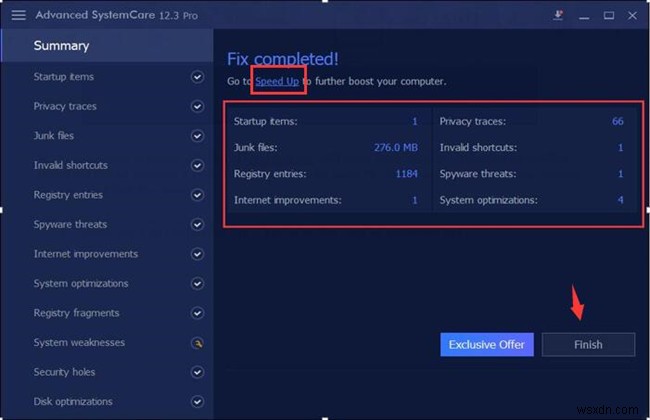Click the Finish button
650x420 pixels.
point(588,345)
